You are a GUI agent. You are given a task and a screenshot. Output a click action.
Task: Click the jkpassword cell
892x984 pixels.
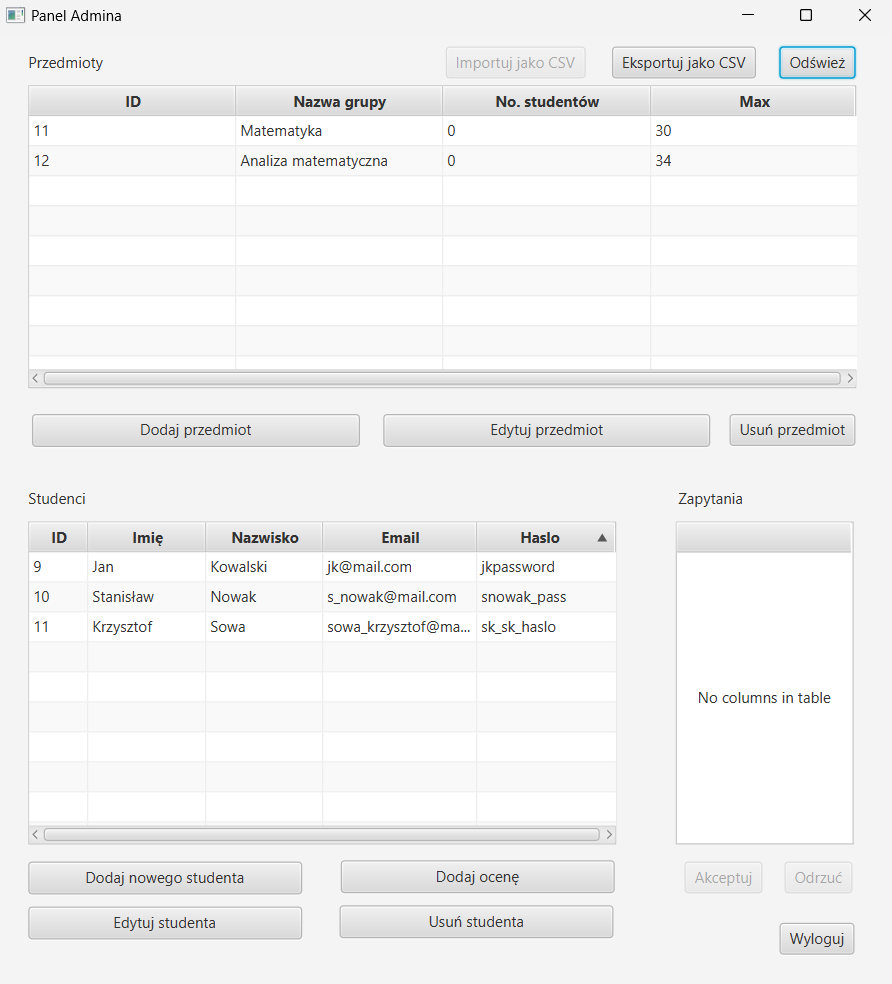pos(546,567)
